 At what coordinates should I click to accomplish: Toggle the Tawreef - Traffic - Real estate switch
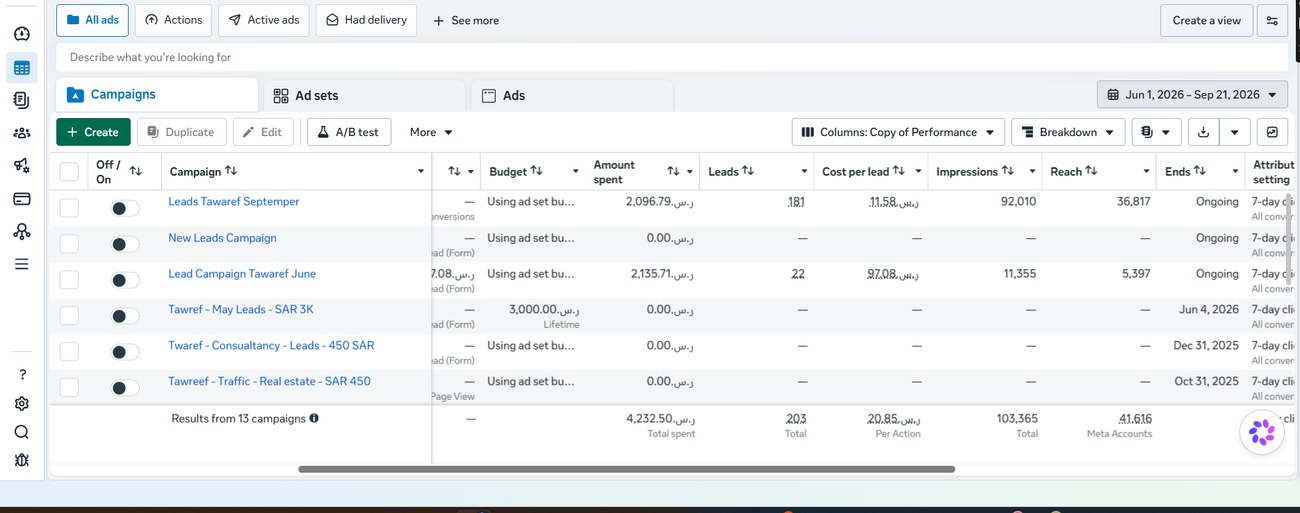pyautogui.click(x=124, y=388)
